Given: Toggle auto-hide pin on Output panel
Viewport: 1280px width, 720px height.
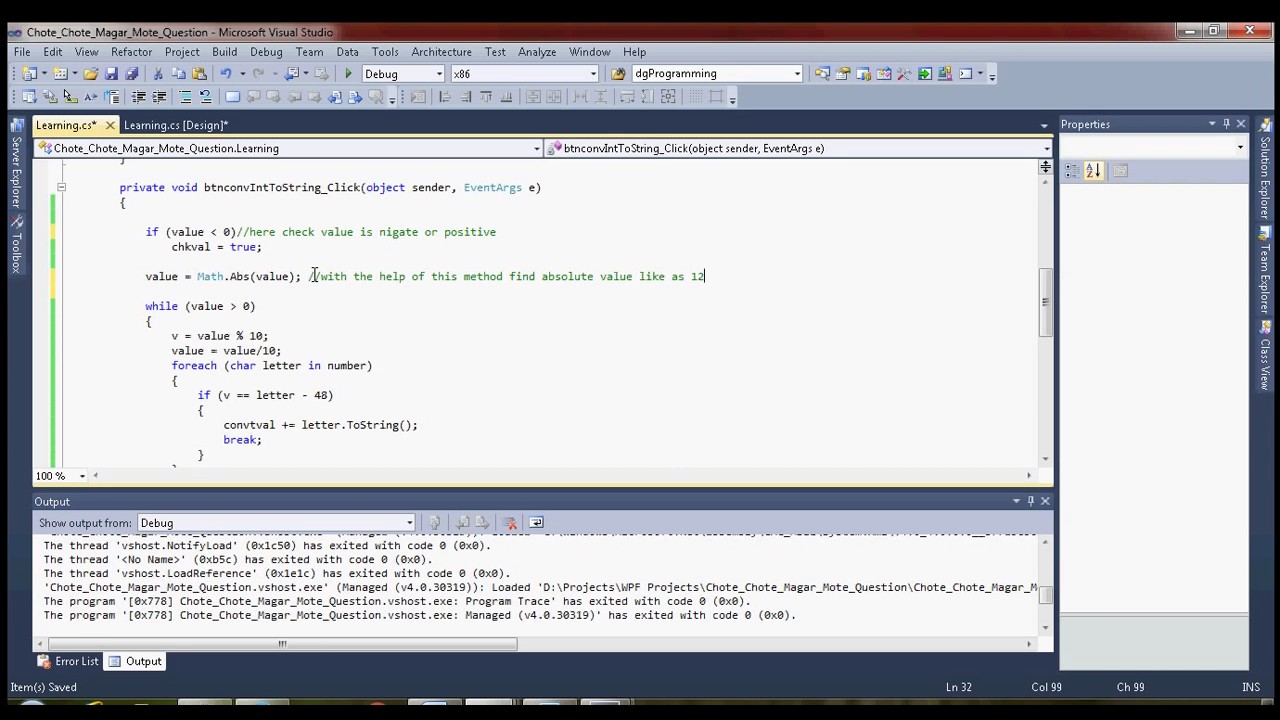Looking at the screenshot, I should click(x=1030, y=501).
